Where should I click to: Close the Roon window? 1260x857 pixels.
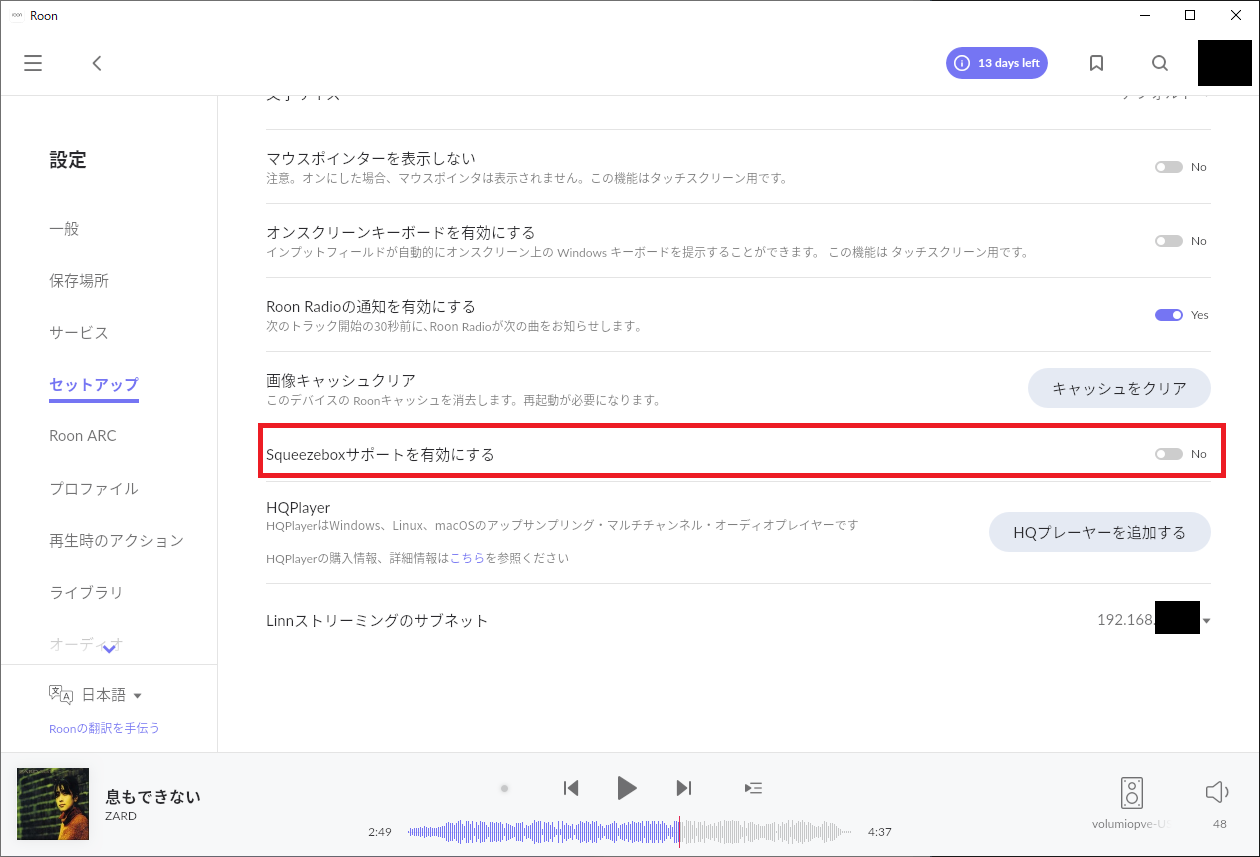[1236, 15]
